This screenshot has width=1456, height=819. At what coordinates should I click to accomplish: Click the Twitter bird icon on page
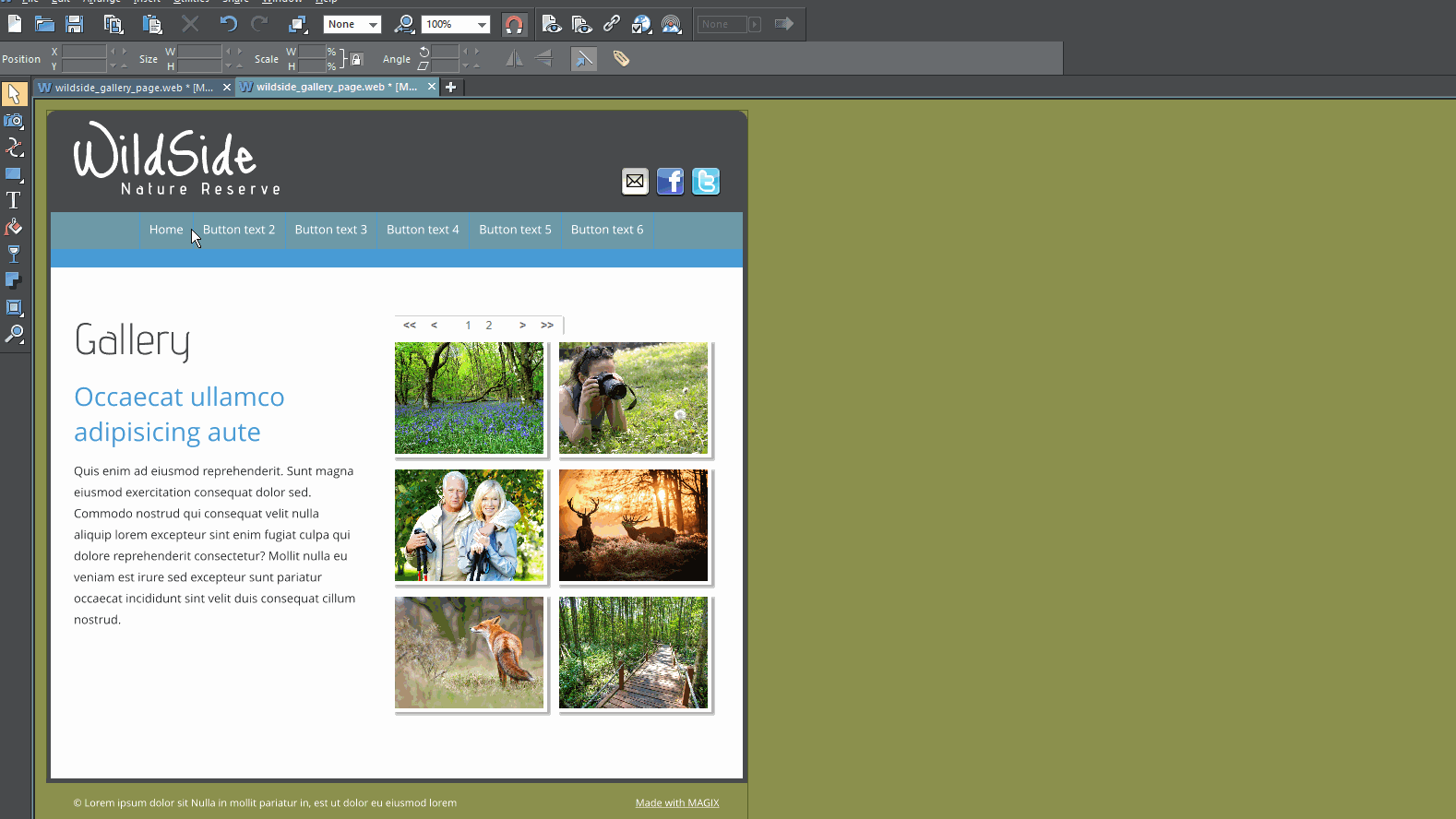[706, 182]
